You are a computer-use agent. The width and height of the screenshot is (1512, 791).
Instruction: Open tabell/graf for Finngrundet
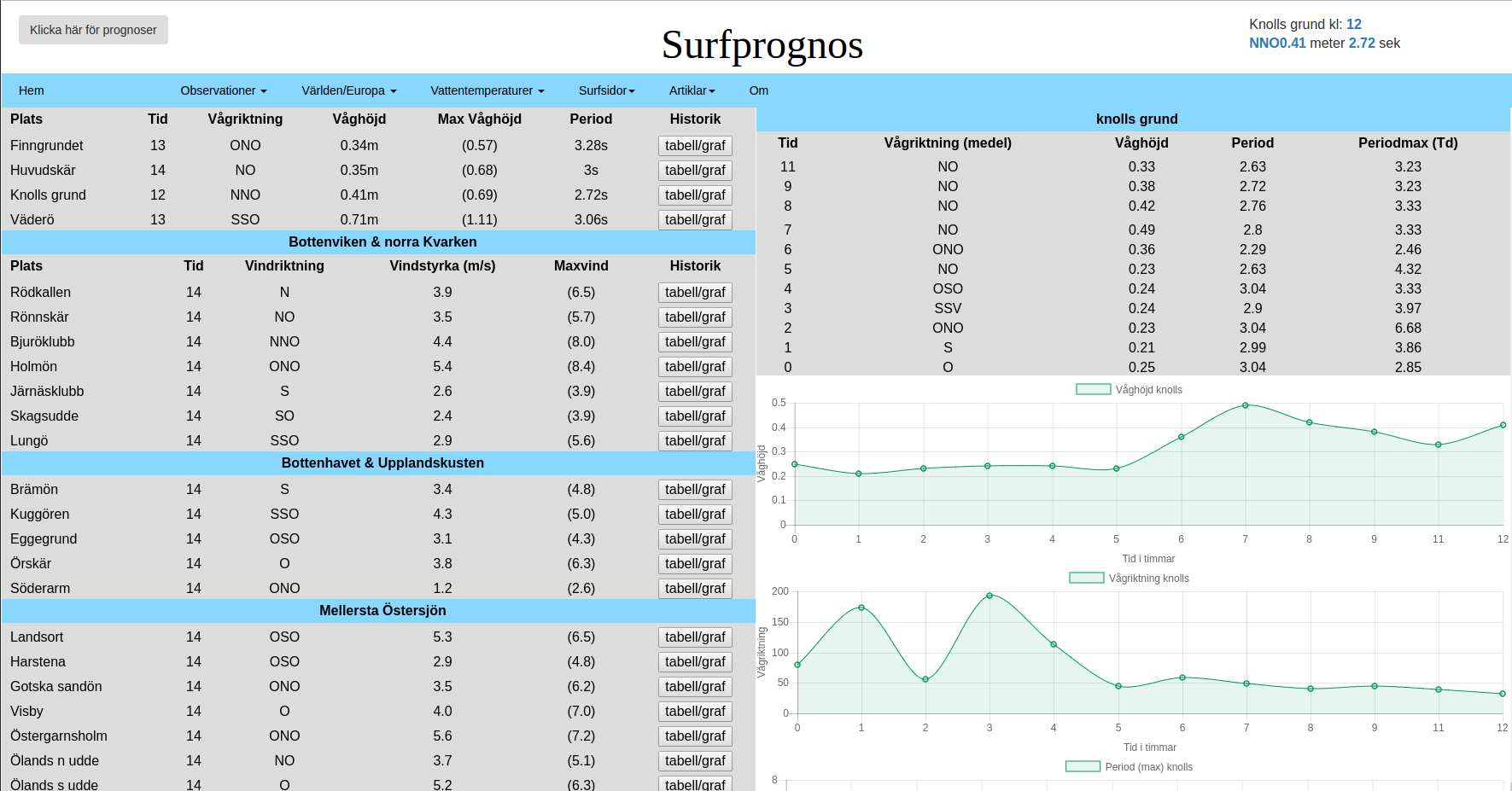pyautogui.click(x=695, y=146)
